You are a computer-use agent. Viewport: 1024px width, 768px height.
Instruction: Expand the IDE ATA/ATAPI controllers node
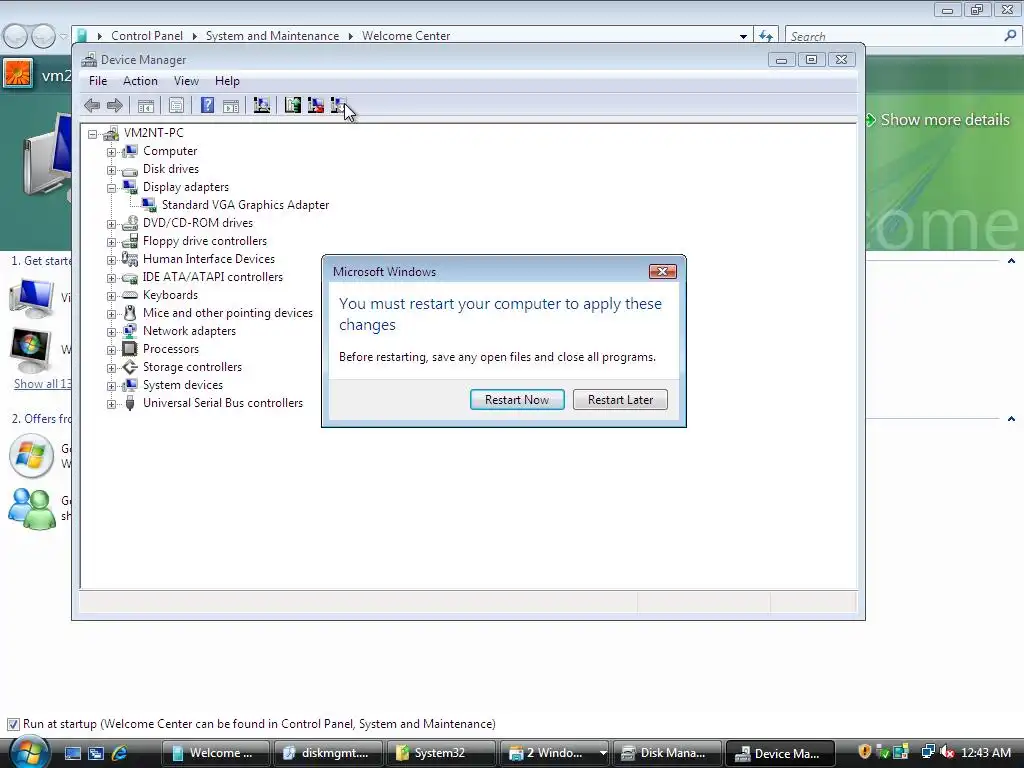pos(112,278)
